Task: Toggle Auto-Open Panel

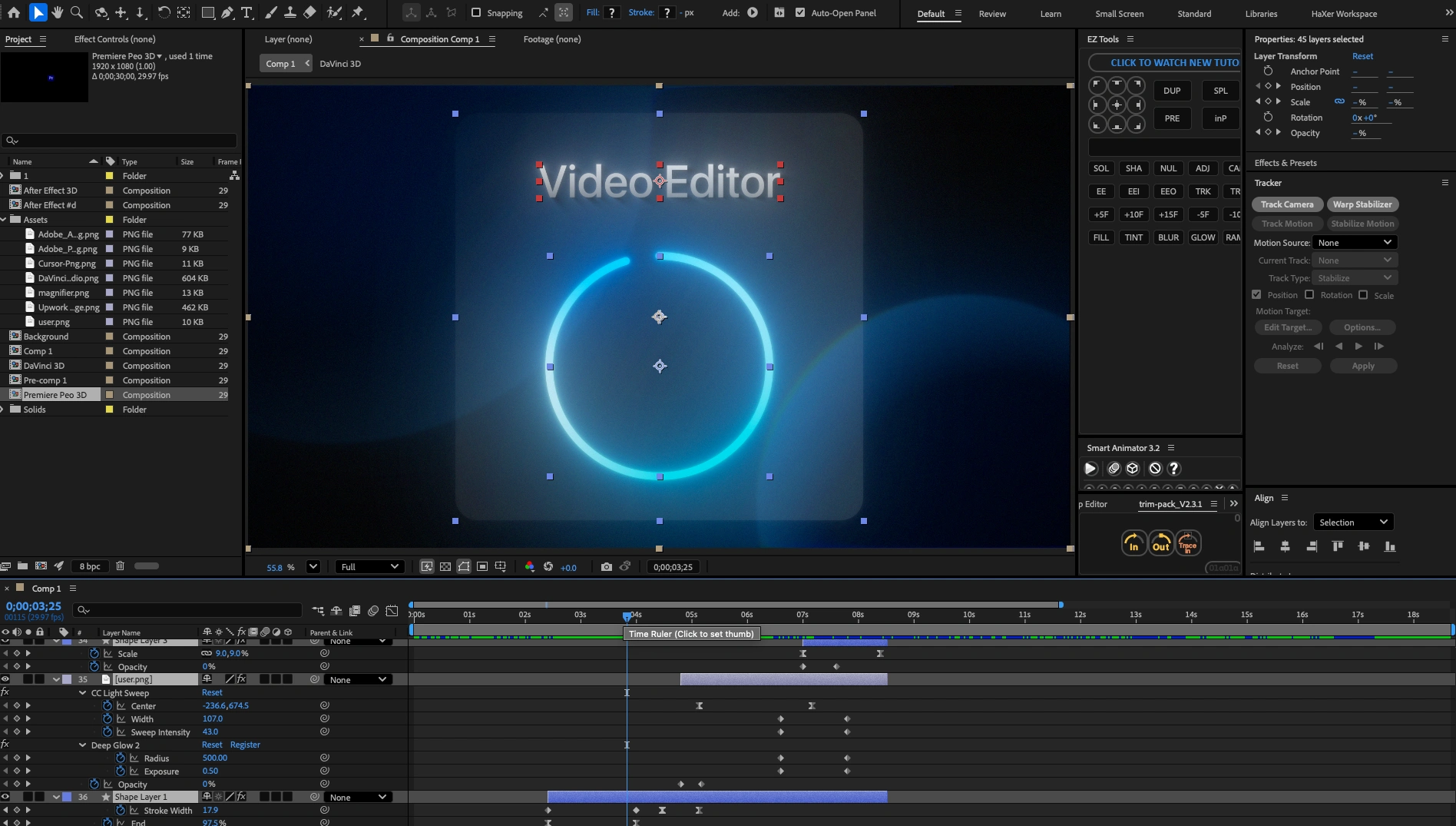Action: coord(800,13)
